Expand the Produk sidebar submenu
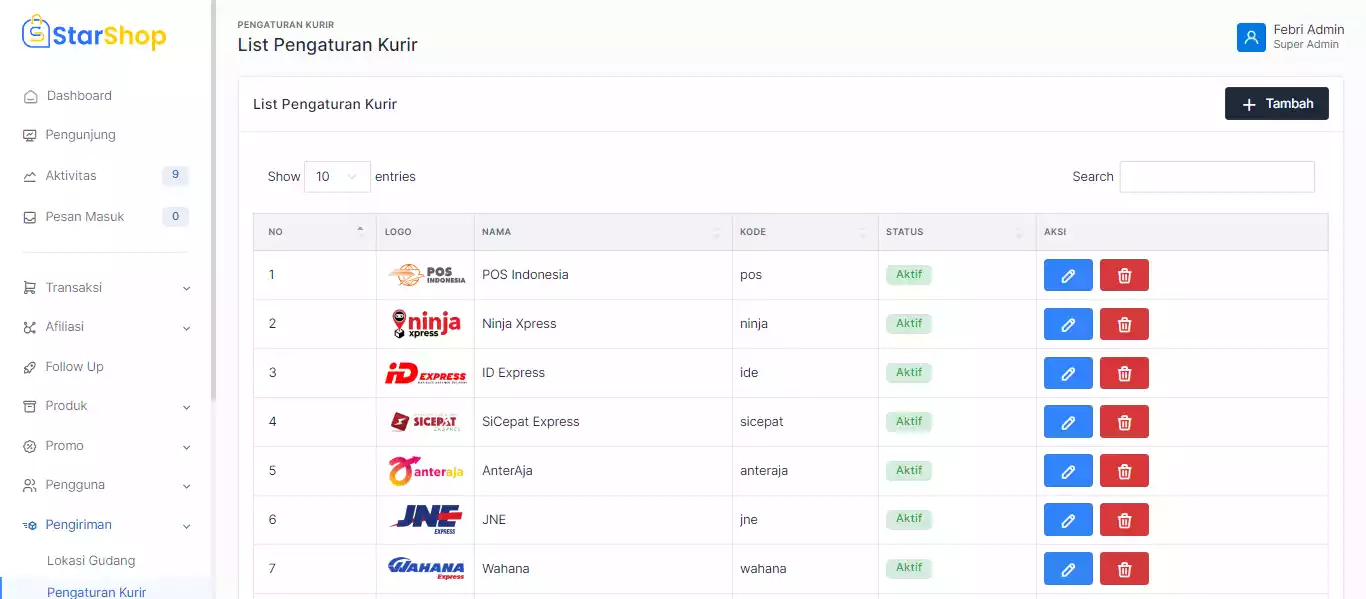Viewport: 1366px width, 599px height. (105, 406)
